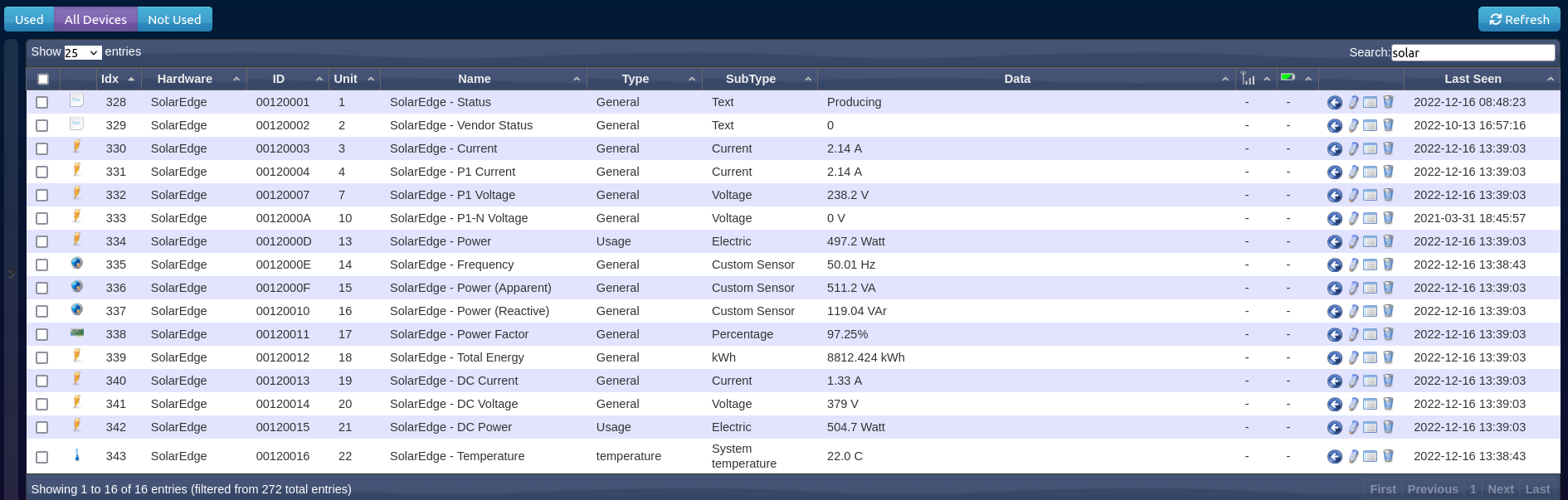
Task: Check the box for device Idx 328
Action: coord(42,103)
